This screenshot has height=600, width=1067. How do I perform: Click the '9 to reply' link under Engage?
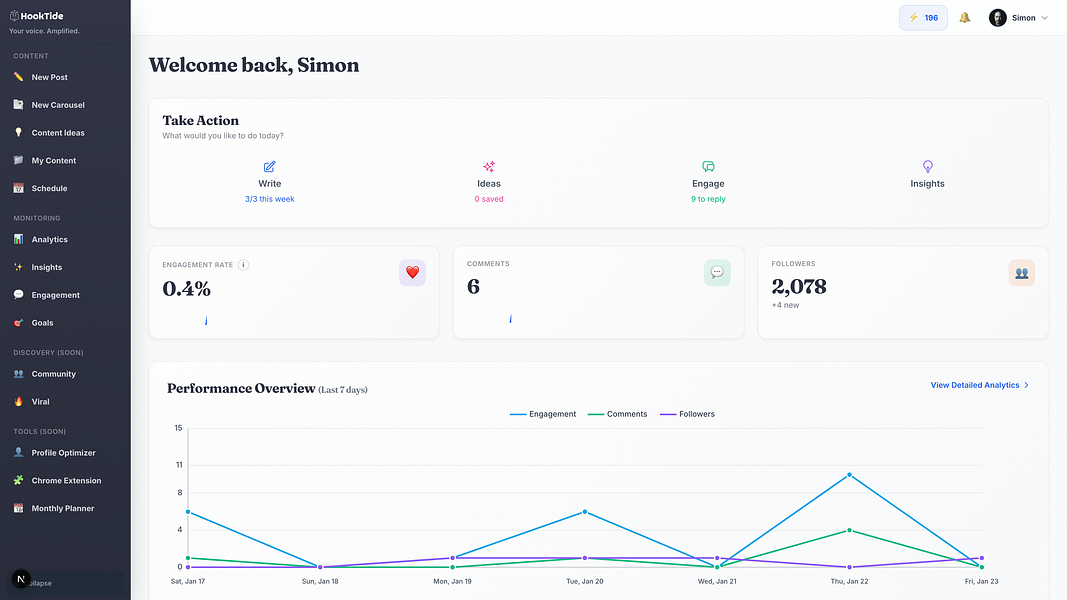[708, 199]
